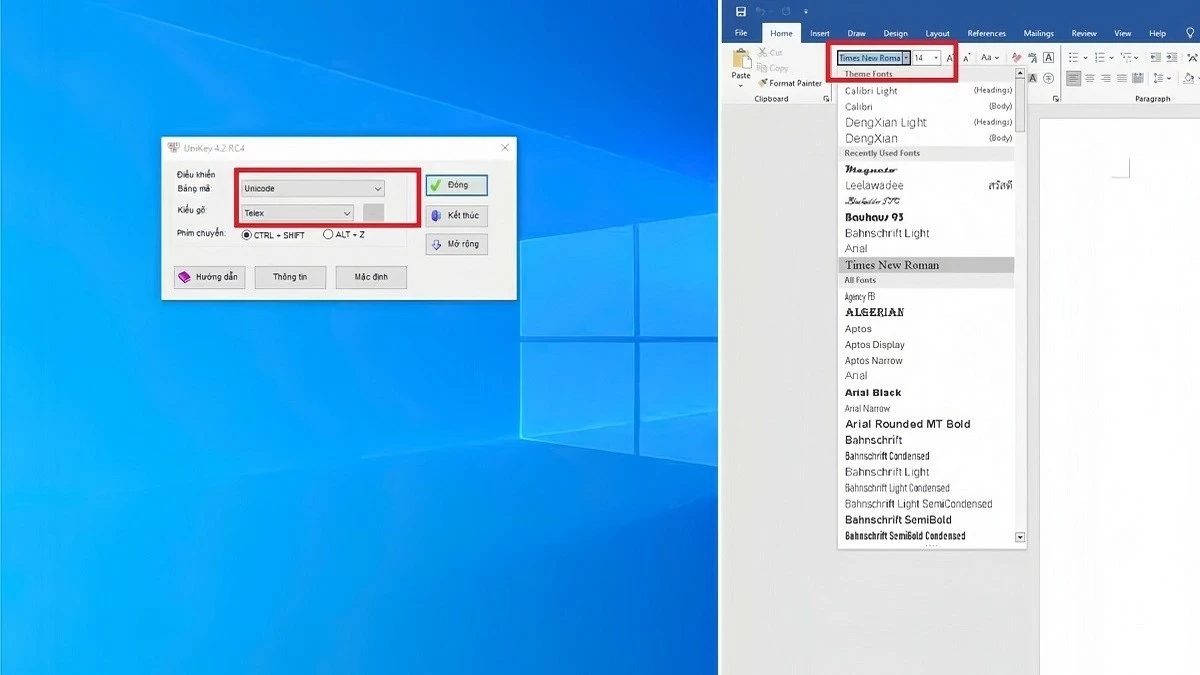The height and width of the screenshot is (675, 1200).
Task: Select the CTRL + SHIFT radio button in UniKey
Action: point(247,234)
